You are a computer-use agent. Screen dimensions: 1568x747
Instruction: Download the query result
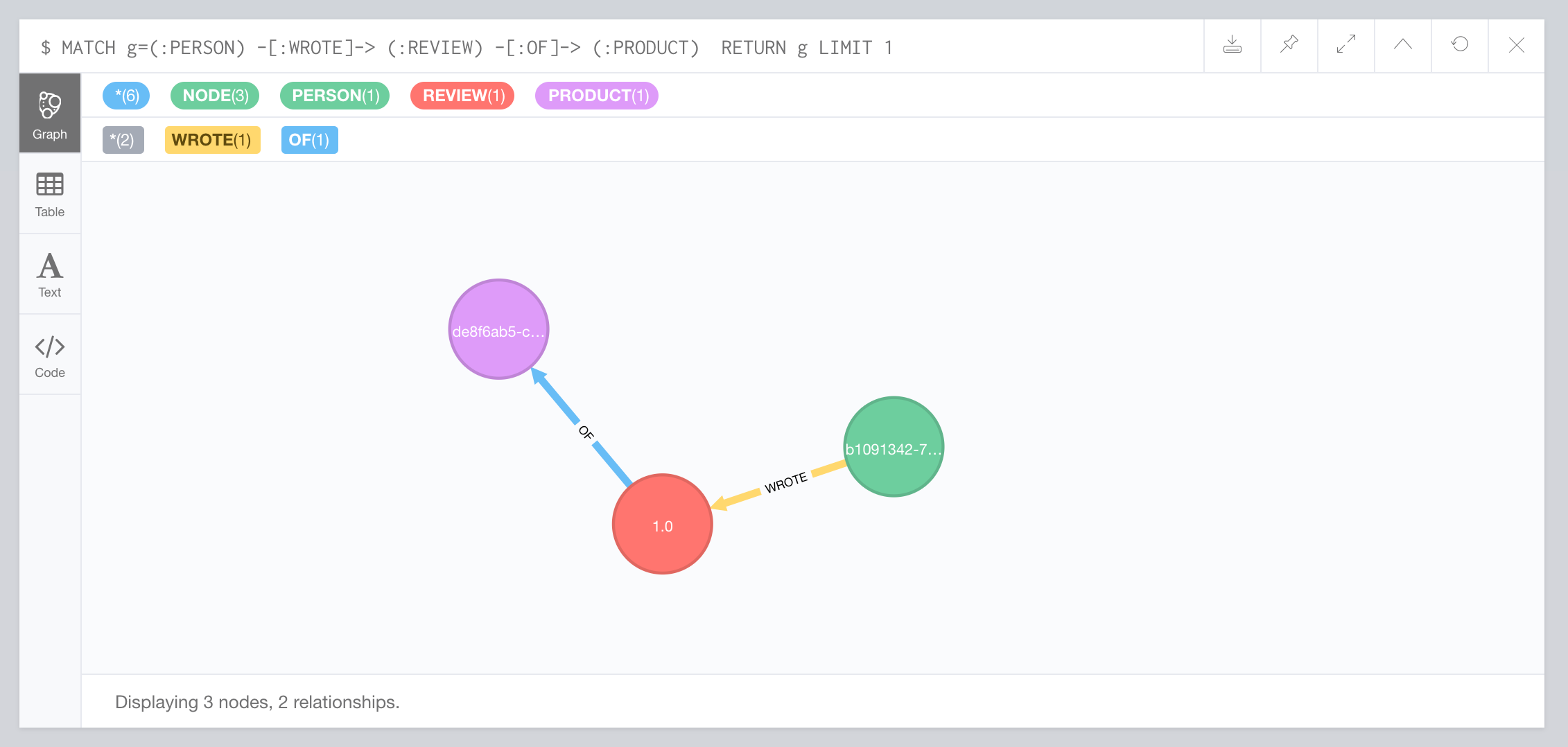pyautogui.click(x=1232, y=45)
